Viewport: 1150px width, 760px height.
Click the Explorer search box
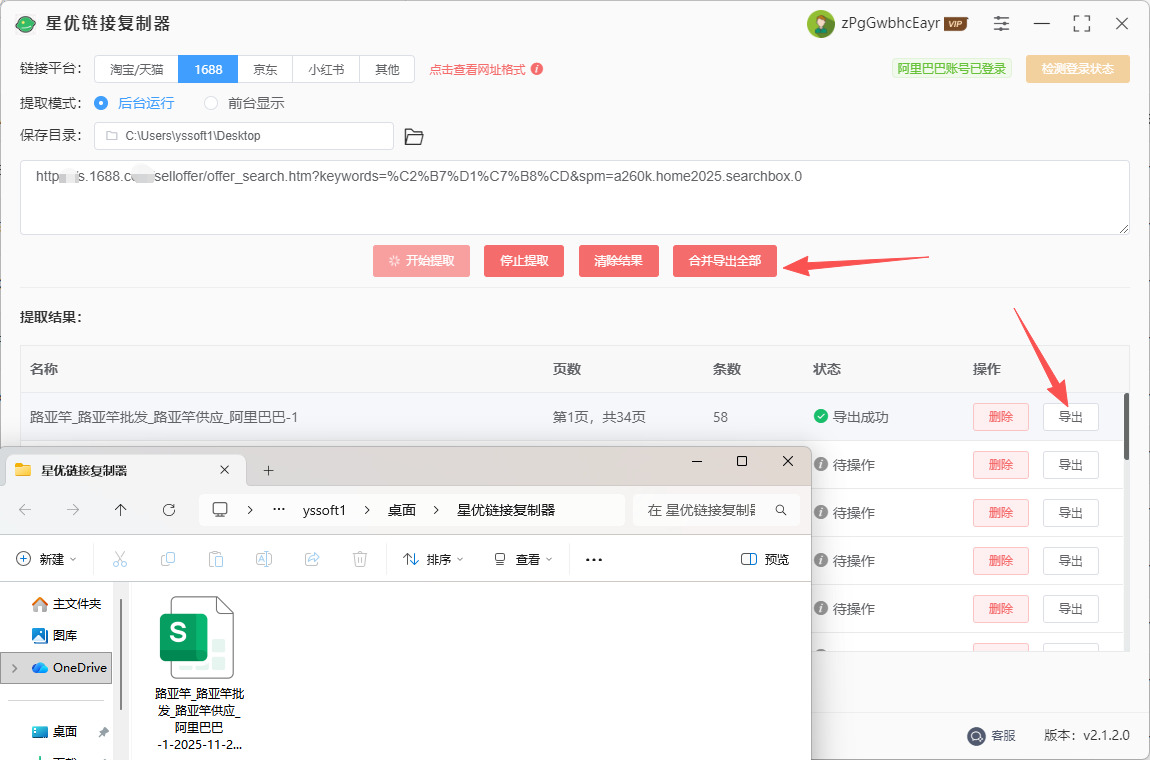(x=717, y=510)
